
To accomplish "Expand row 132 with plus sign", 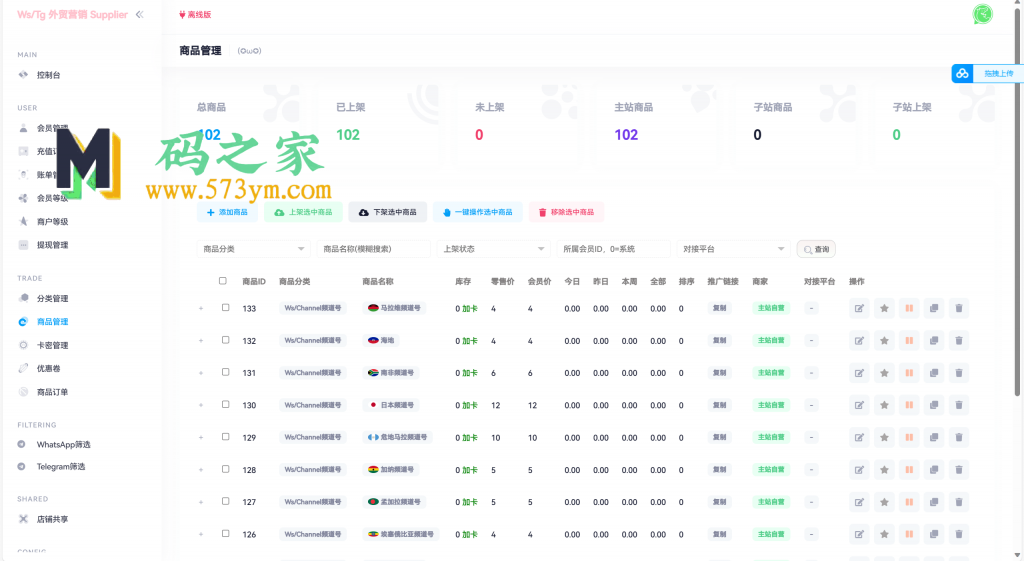I will click(x=201, y=341).
